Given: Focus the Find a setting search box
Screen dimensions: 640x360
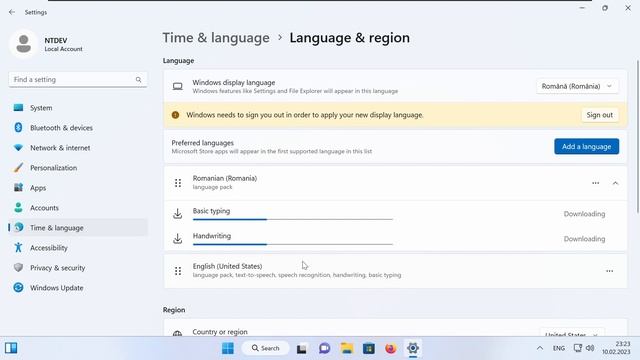Looking at the screenshot, I should click(x=78, y=80).
